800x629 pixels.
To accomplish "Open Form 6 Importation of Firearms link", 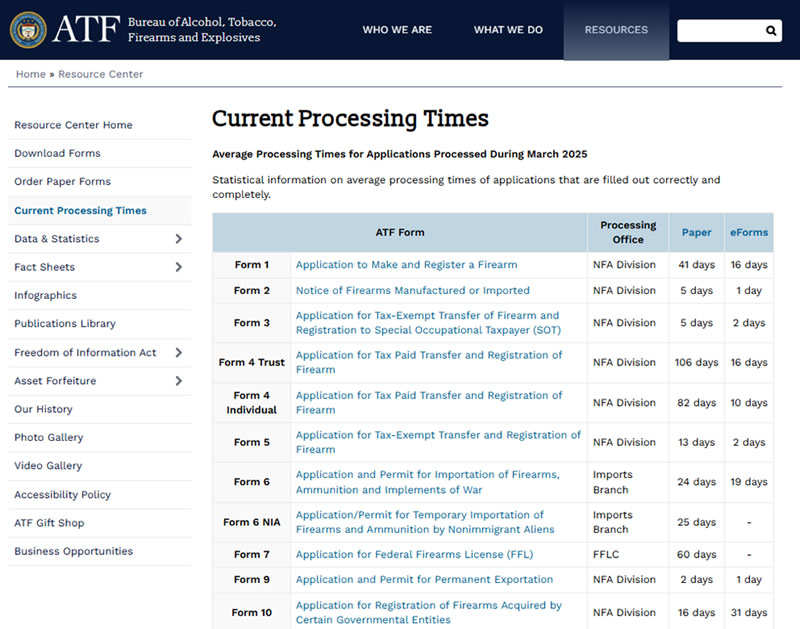I will coord(428,482).
